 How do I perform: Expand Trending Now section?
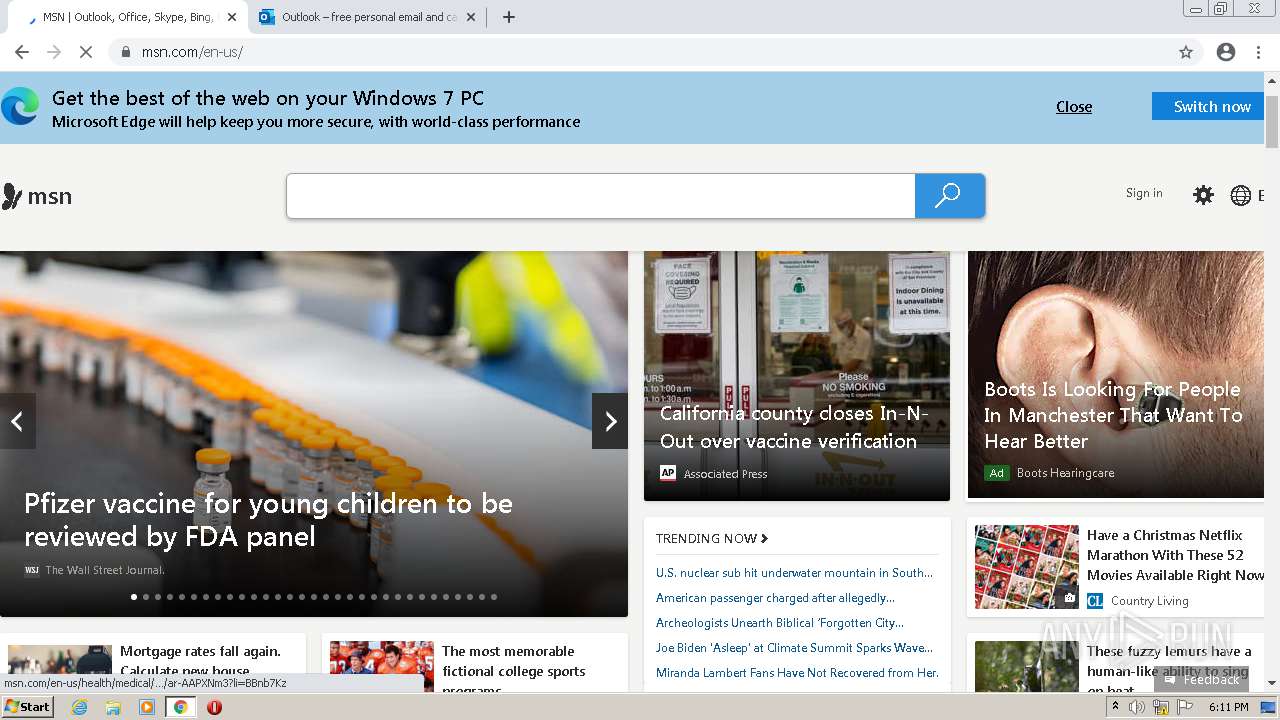[712, 538]
